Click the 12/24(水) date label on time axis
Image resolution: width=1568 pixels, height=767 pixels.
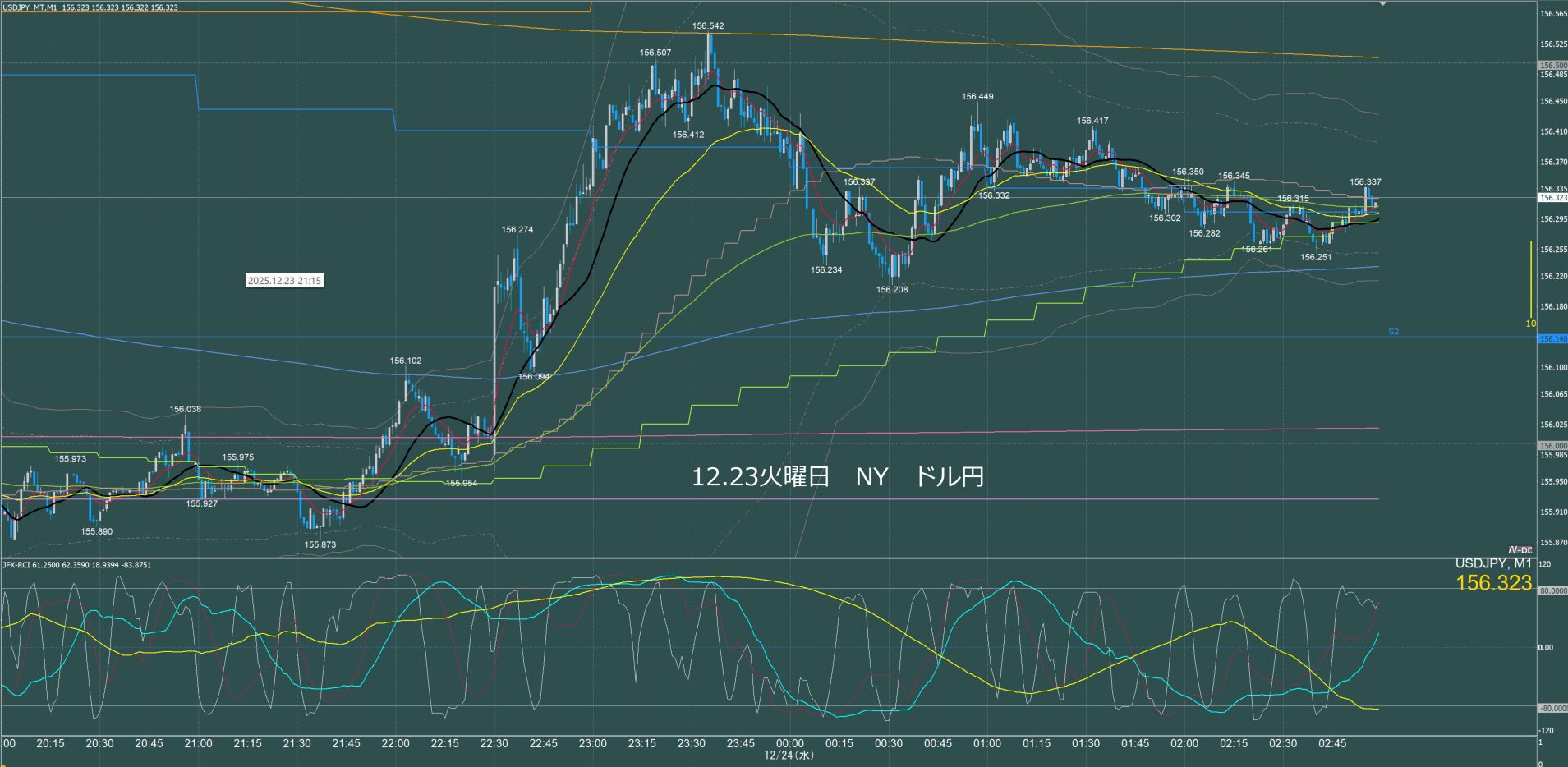tap(789, 756)
